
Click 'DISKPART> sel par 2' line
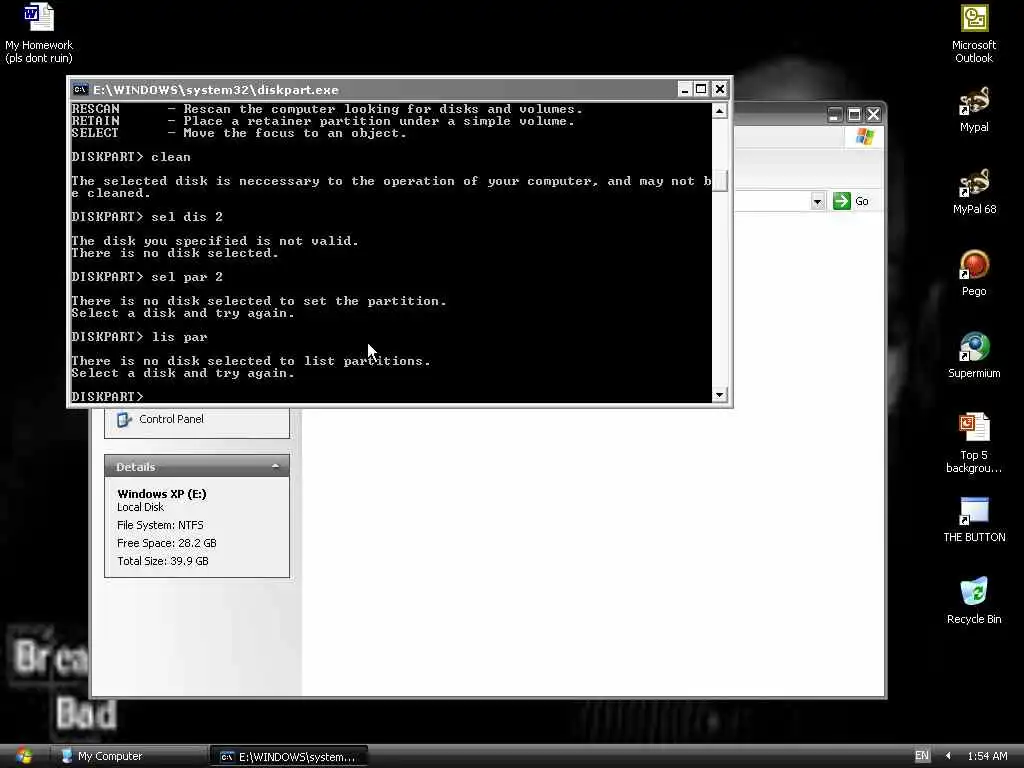tap(147, 277)
